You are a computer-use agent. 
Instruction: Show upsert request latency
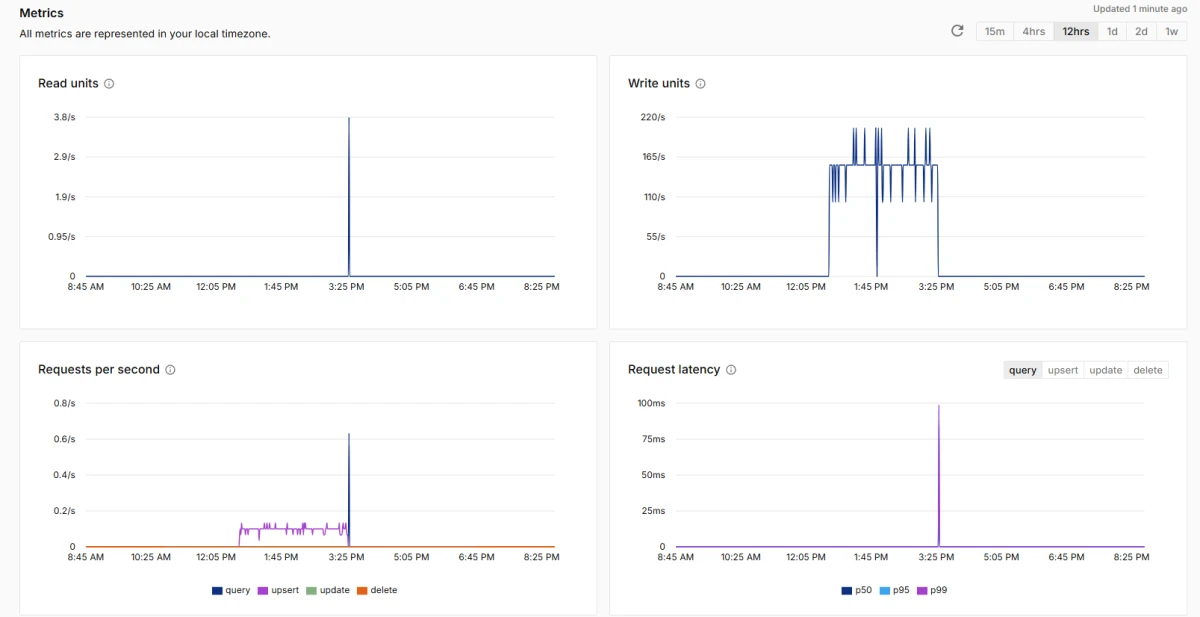pyautogui.click(x=1063, y=370)
